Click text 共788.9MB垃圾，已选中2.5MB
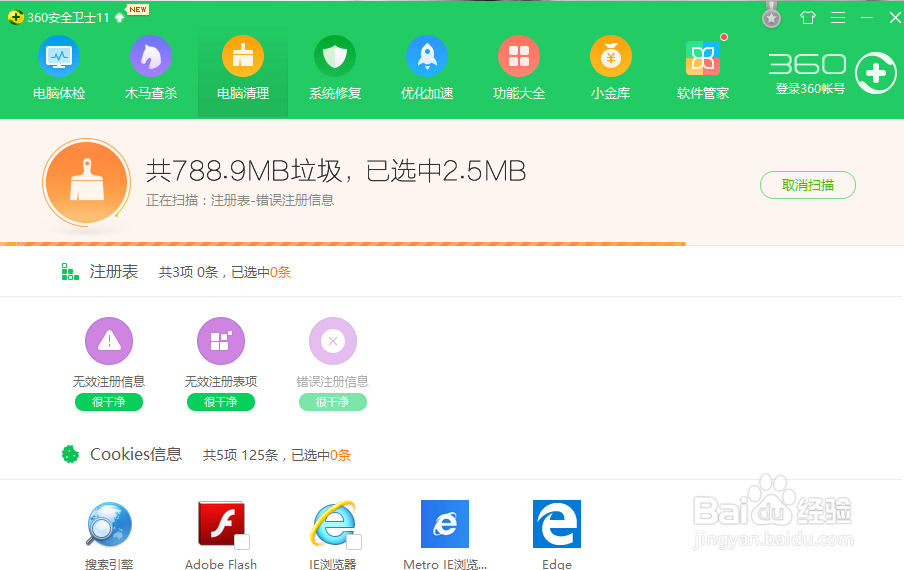Viewport: 904px width, 570px height. click(x=336, y=171)
